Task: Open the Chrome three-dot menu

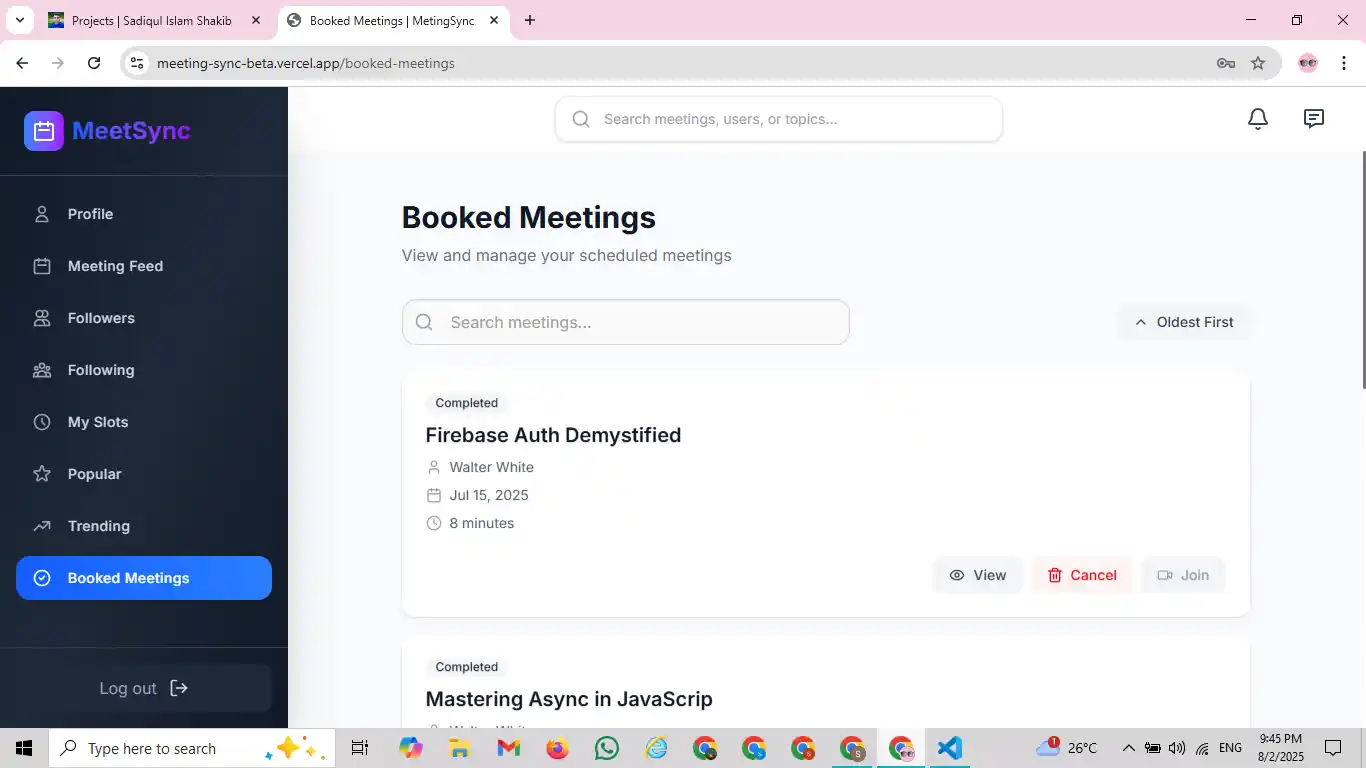Action: click(1344, 63)
